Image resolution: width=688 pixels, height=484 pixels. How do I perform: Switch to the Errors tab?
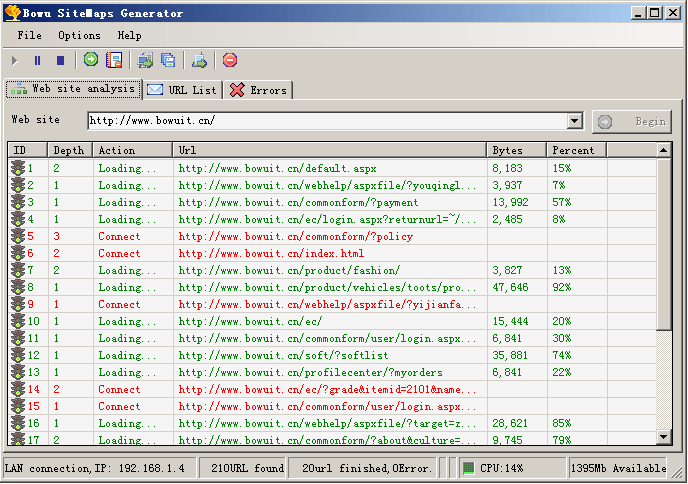(x=258, y=90)
